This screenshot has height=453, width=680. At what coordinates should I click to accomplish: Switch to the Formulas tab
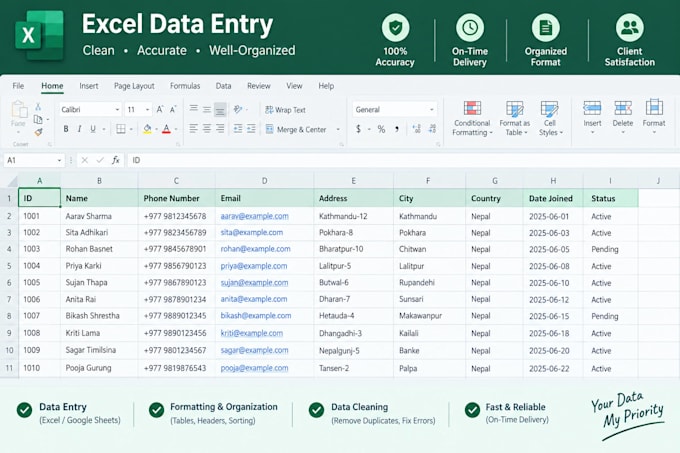[185, 86]
